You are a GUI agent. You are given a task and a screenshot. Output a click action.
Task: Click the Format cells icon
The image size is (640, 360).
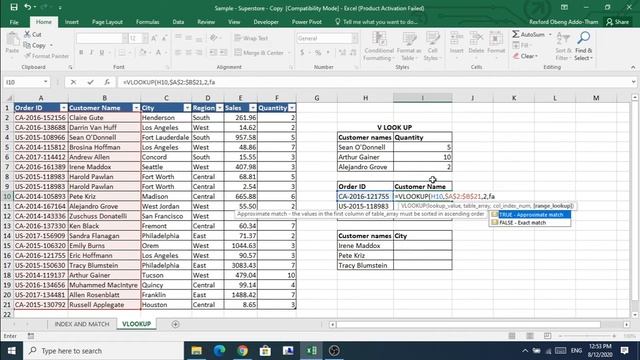click(x=496, y=39)
